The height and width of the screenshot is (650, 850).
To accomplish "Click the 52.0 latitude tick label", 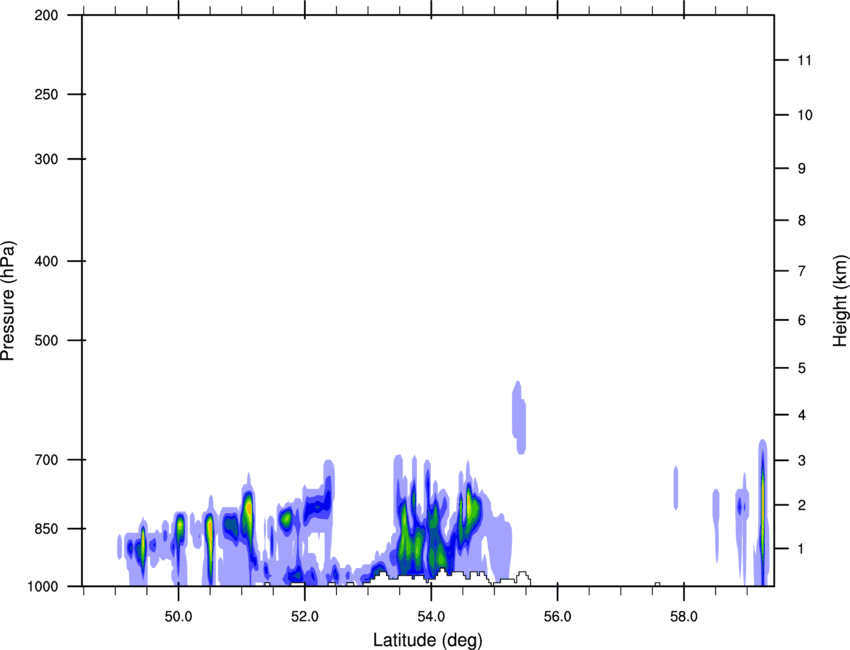I will 305,617.
